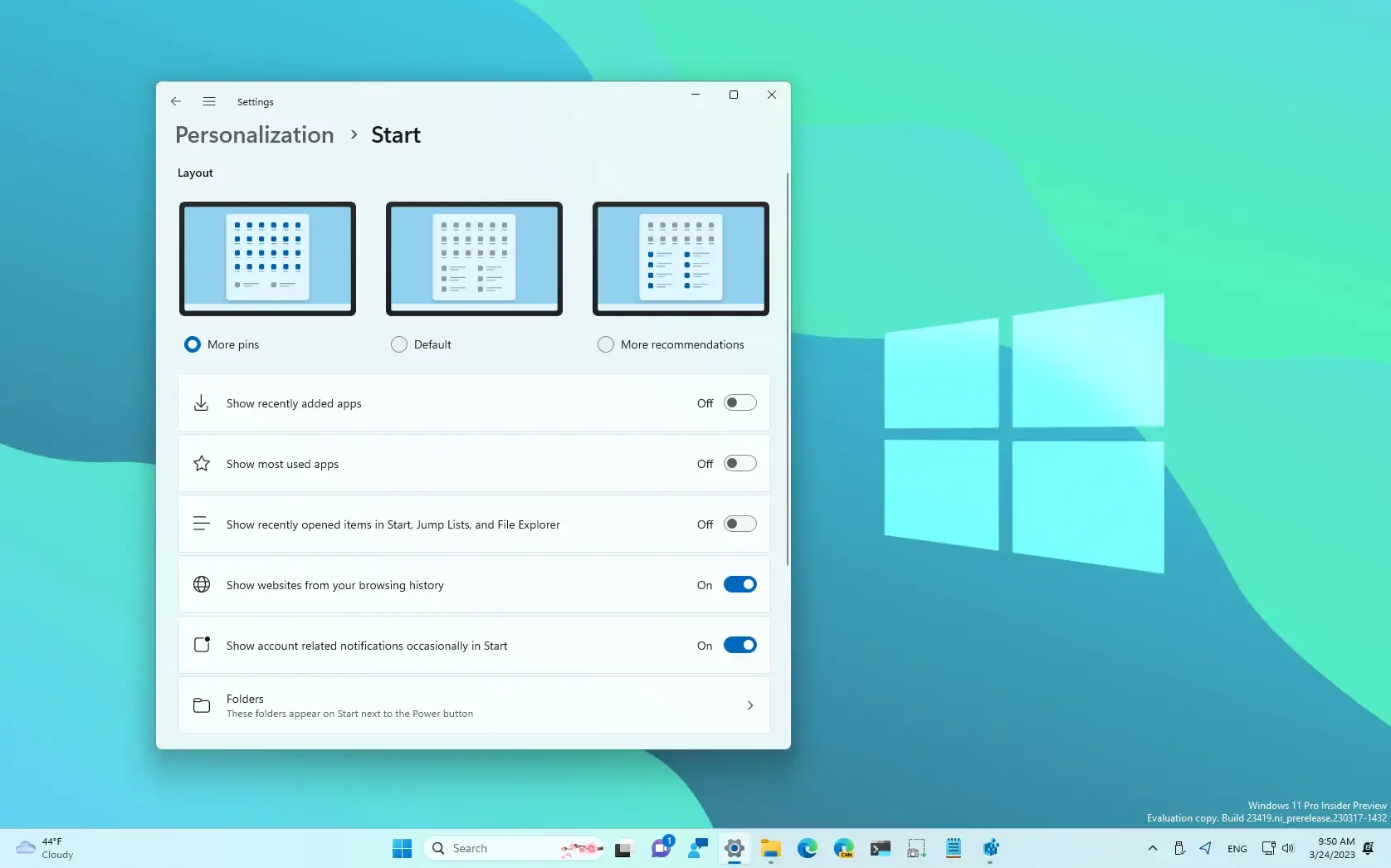Open Snipping Tool from the taskbar

[x=917, y=848]
